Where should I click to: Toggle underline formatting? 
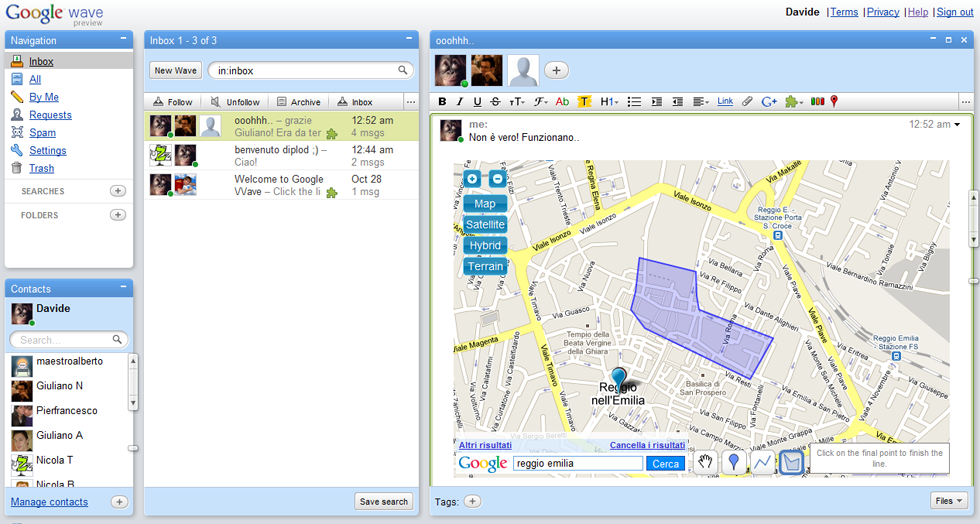pos(478,101)
